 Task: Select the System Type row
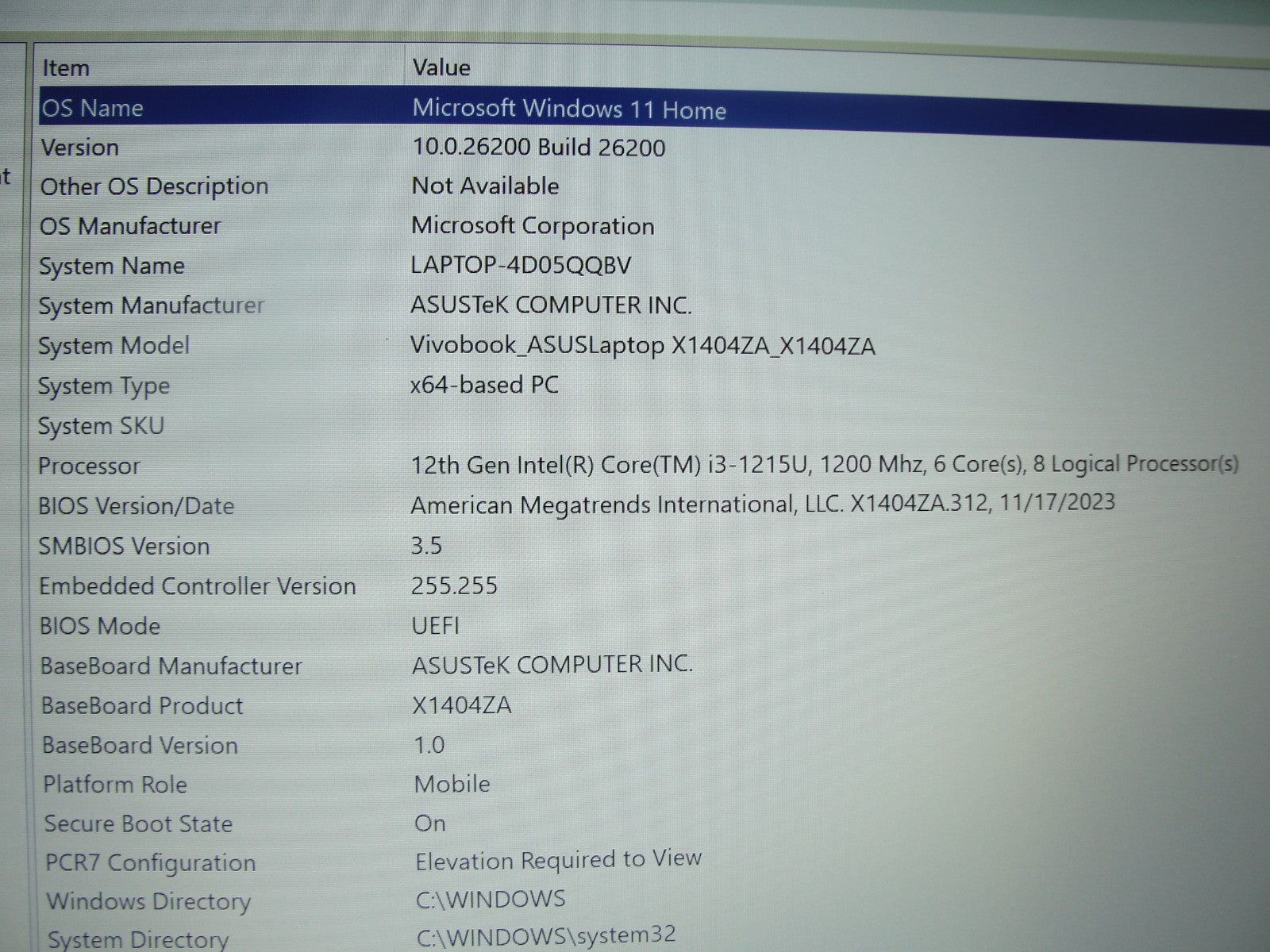pyautogui.click(x=104, y=386)
